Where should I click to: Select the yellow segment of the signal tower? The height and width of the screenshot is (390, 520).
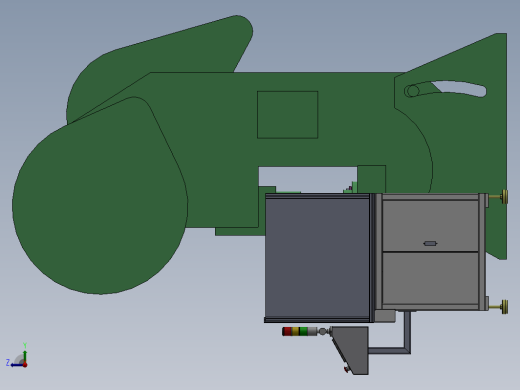click(x=295, y=331)
